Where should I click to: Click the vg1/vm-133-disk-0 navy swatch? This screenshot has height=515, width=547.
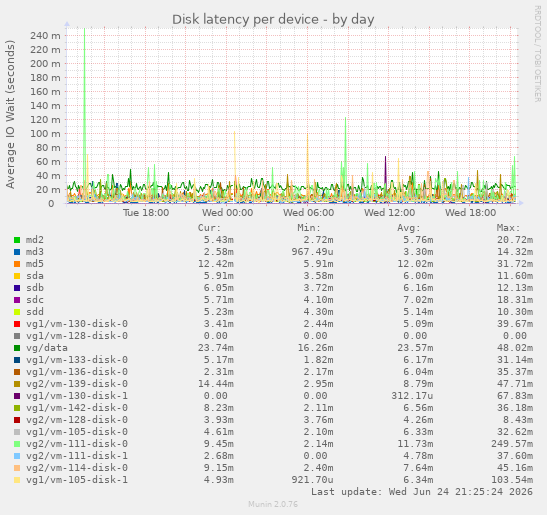coord(17,360)
